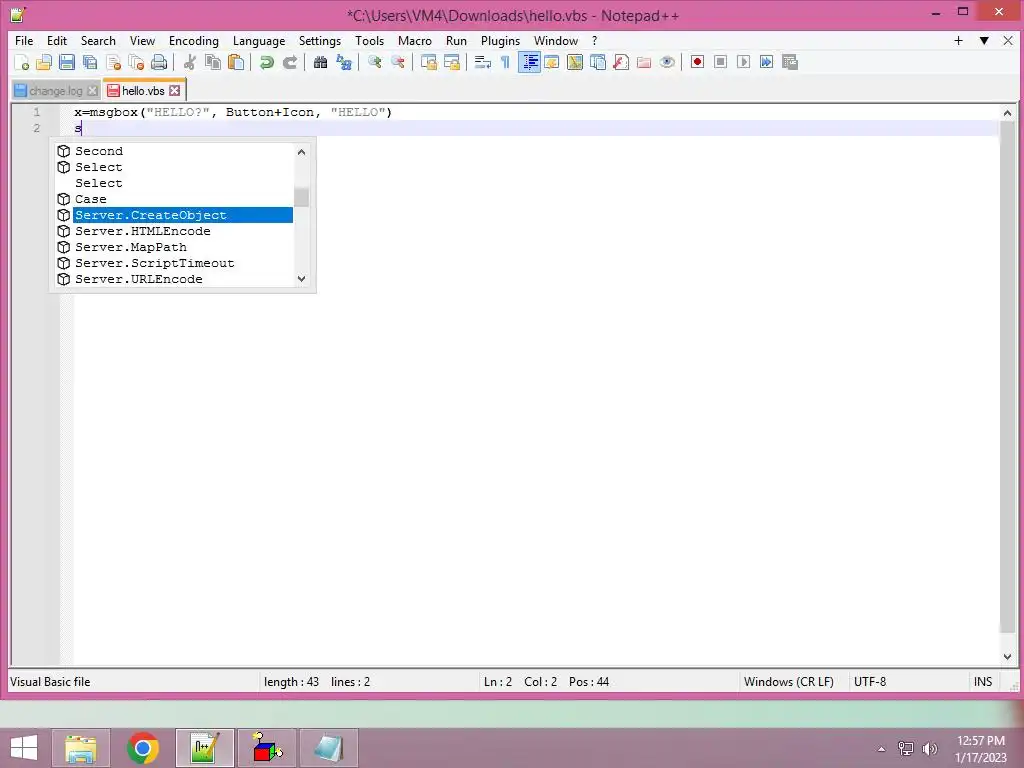The image size is (1024, 768).
Task: Zoom out using the magnifier minus icon
Action: point(398,62)
